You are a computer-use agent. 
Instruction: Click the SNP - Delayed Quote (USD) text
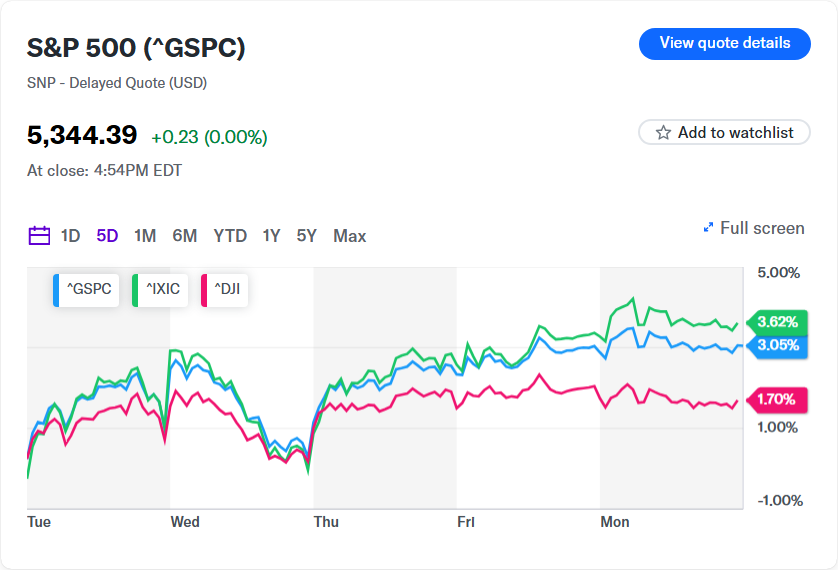click(117, 83)
